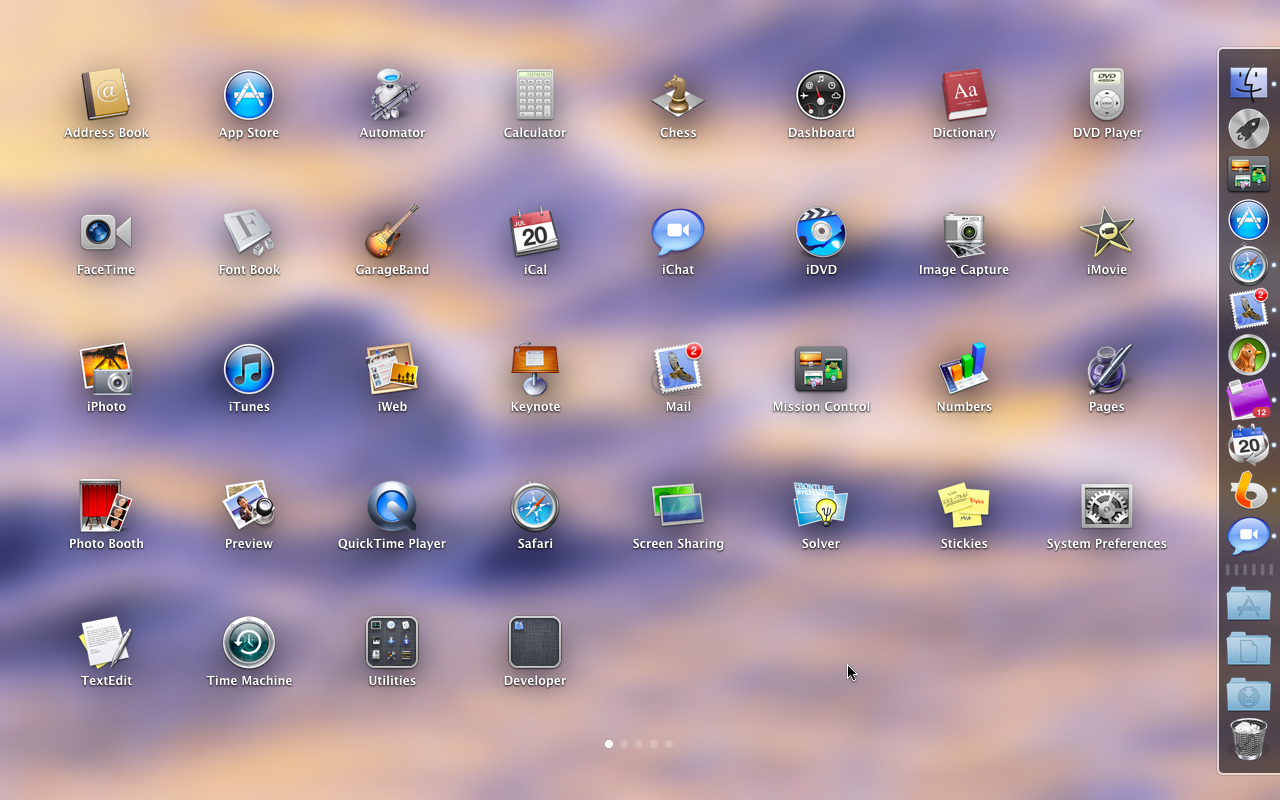The width and height of the screenshot is (1280, 800).
Task: Open Mail stamp icon in the Dock
Action: pos(1248,309)
